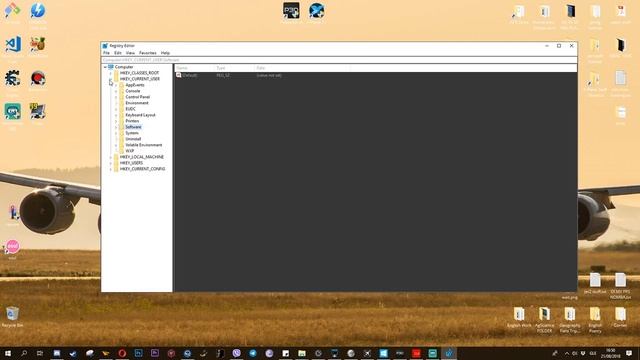640x360 pixels.
Task: Open the Help menu
Action: [x=165, y=53]
